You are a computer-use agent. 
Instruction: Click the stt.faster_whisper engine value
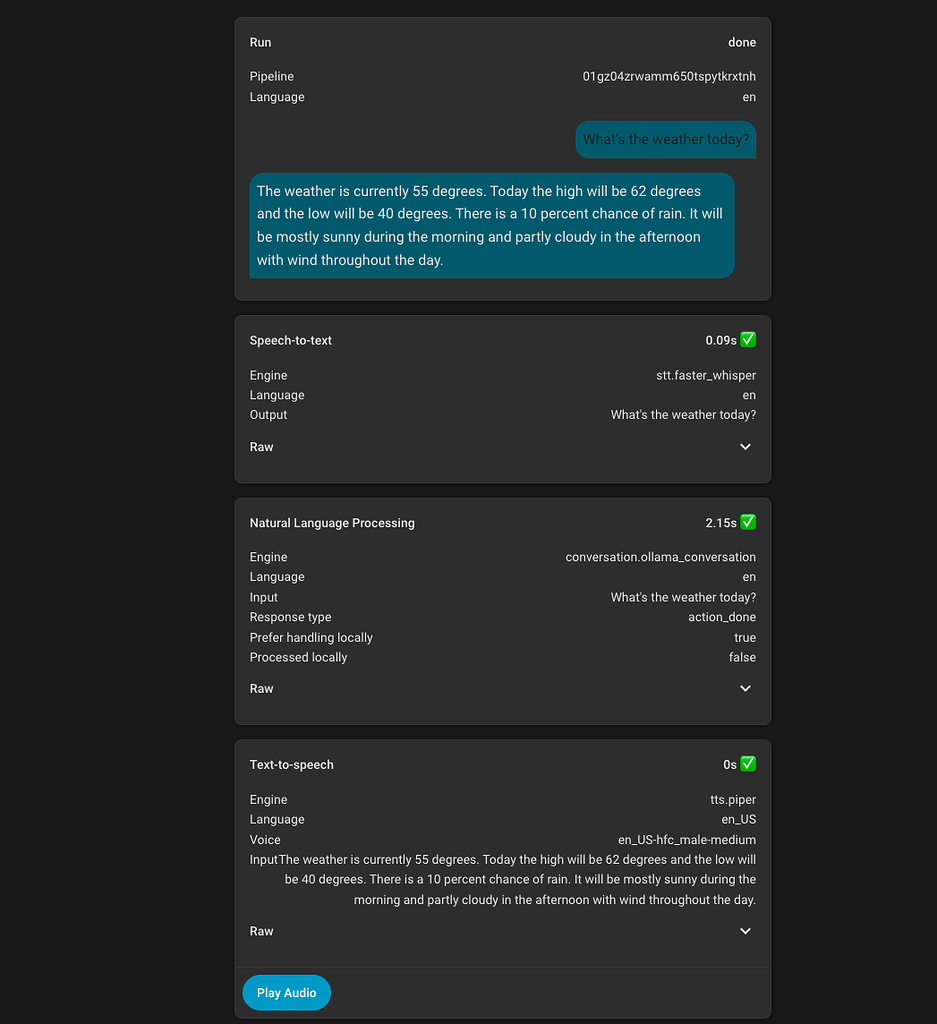(x=705, y=376)
